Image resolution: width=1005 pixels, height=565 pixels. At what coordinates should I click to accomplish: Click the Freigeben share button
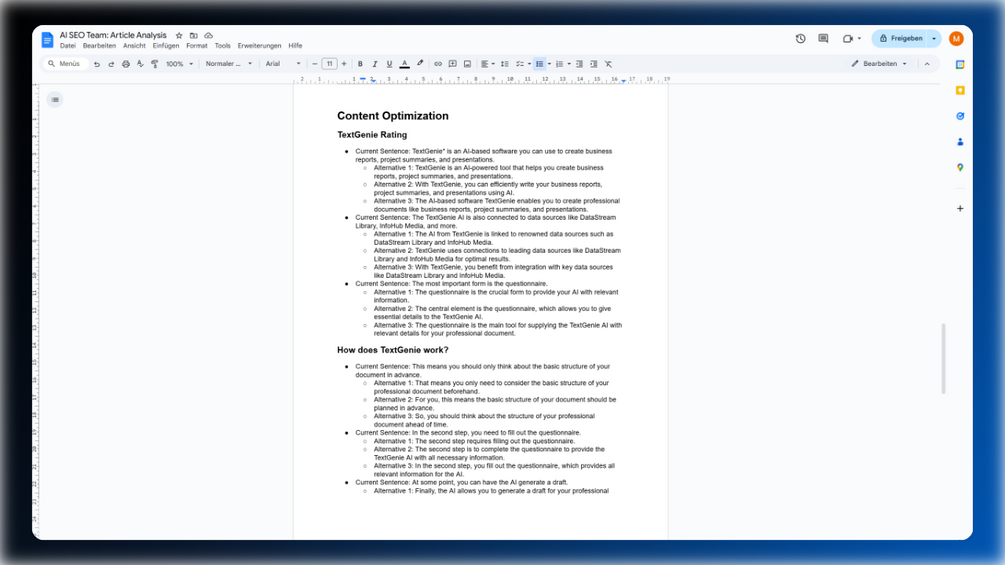click(900, 38)
